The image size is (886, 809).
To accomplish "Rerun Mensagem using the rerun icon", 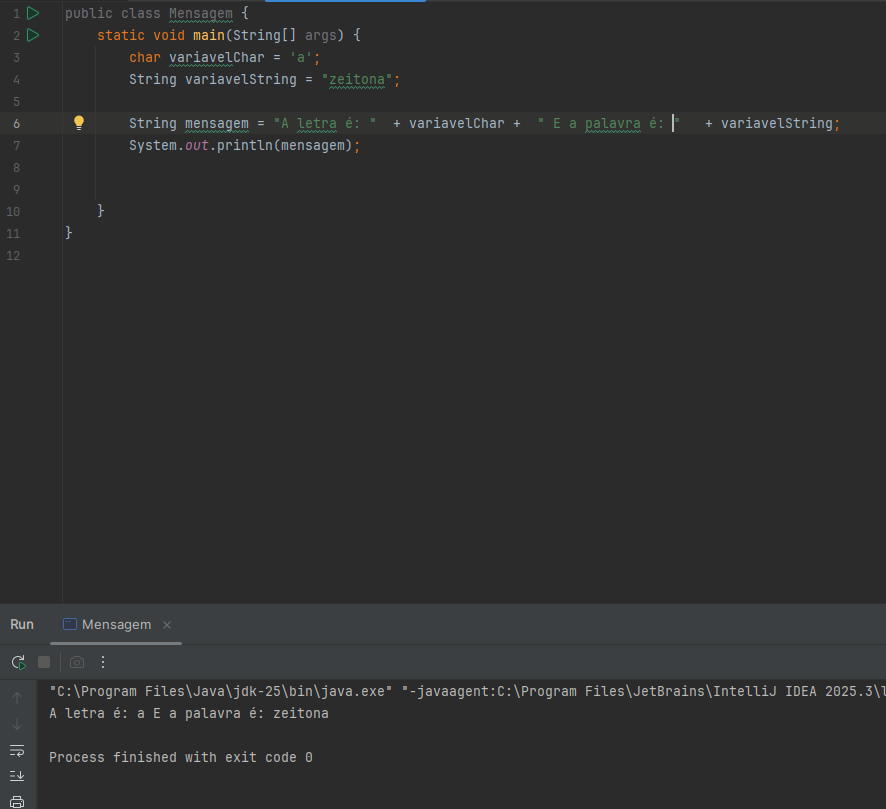I will [18, 662].
